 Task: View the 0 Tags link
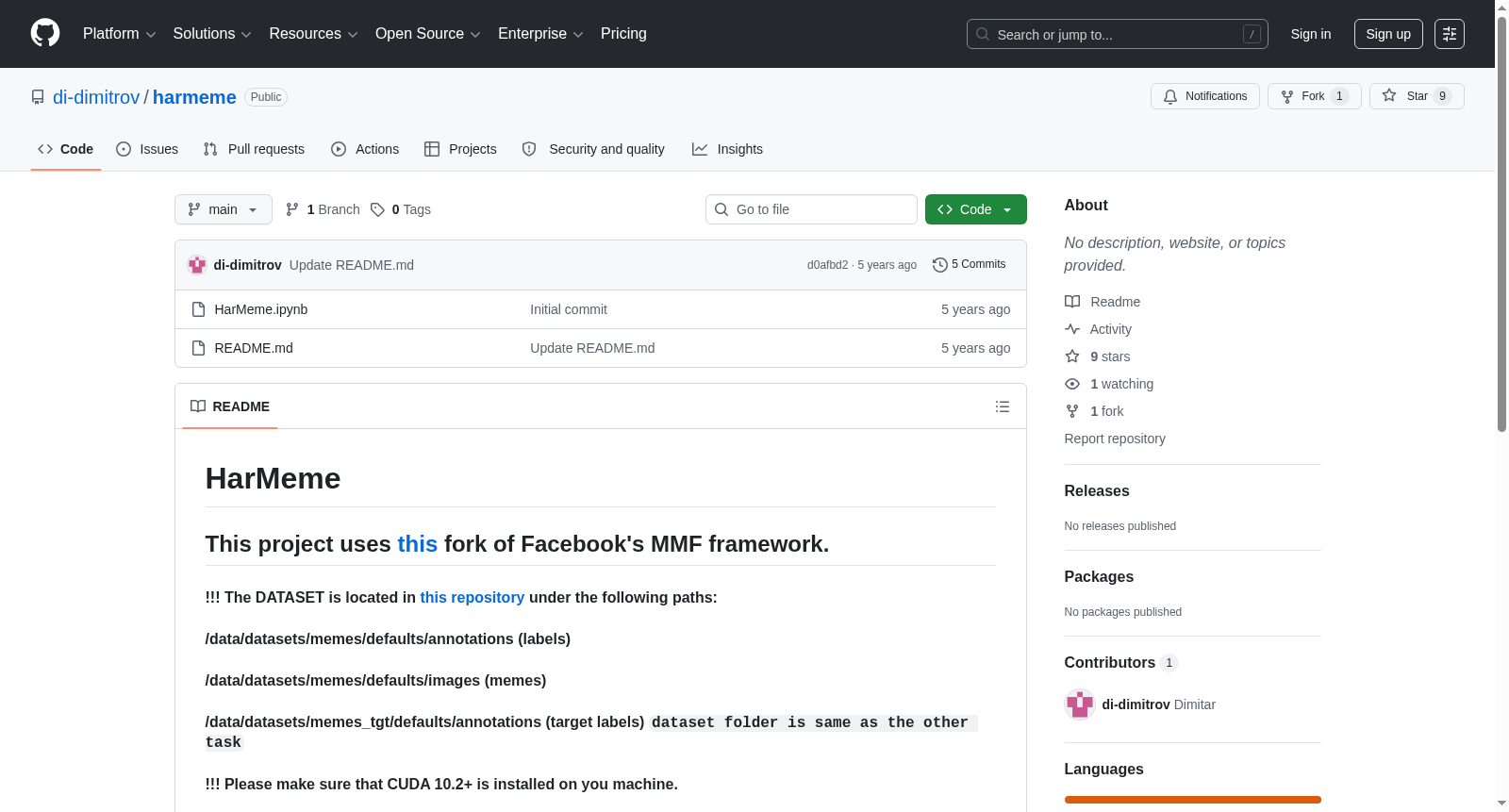pos(401,209)
